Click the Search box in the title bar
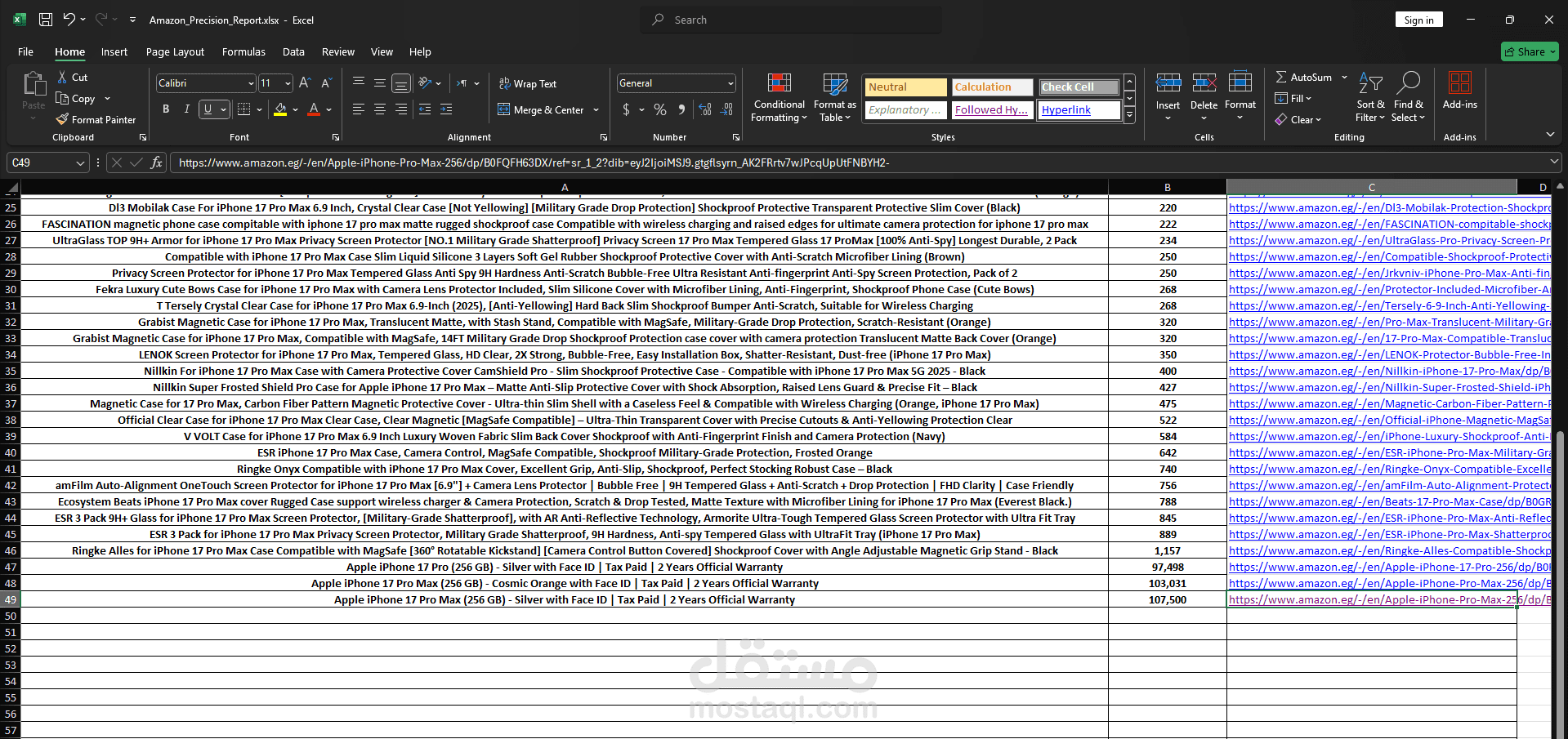 coord(791,20)
